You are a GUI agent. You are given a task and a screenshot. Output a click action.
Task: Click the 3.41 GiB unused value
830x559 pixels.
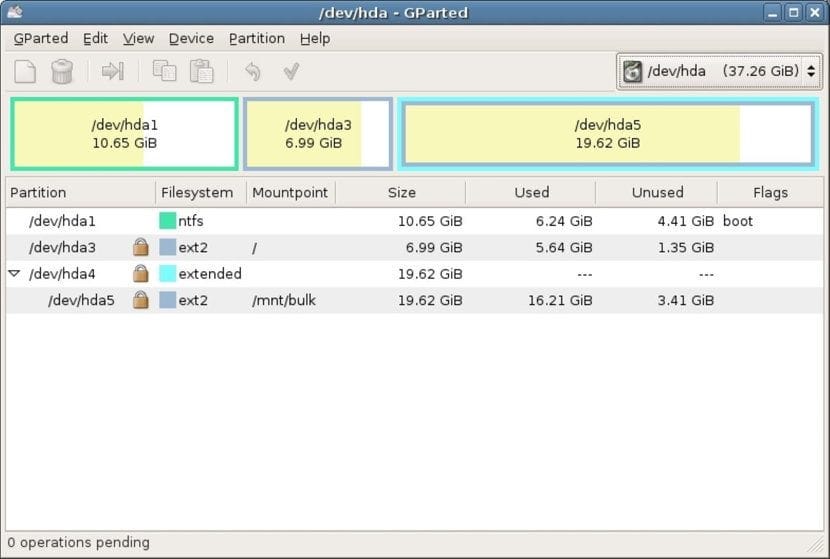point(685,300)
